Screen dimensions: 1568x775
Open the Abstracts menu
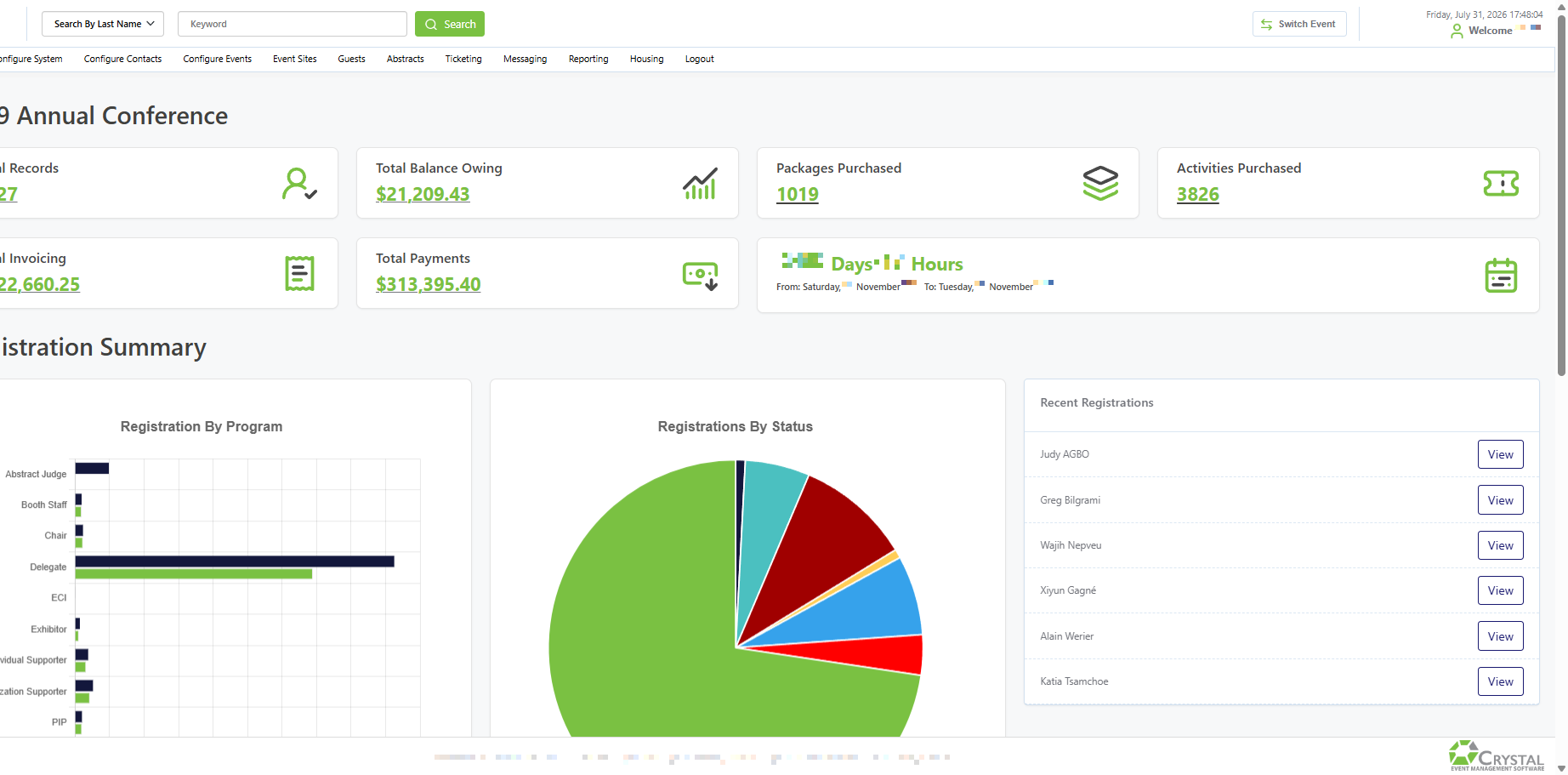[406, 59]
